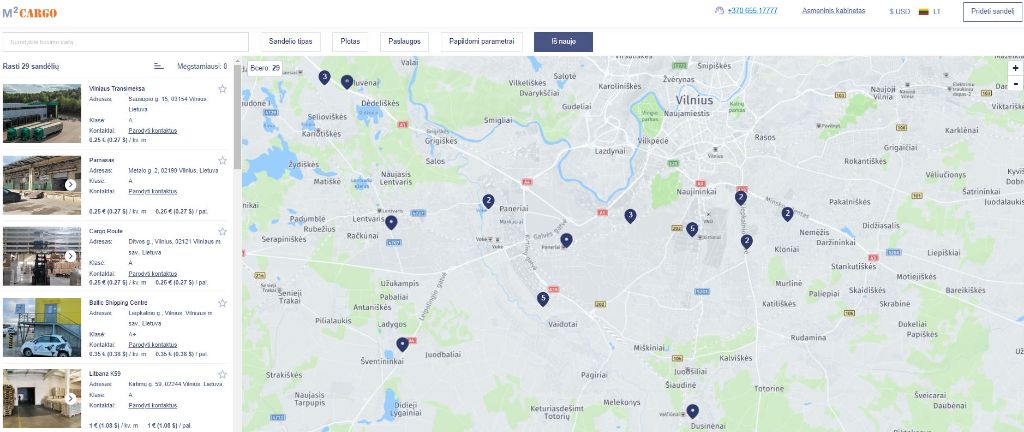Star the Cargo Route listing
The height and width of the screenshot is (432, 1024).
[222, 232]
